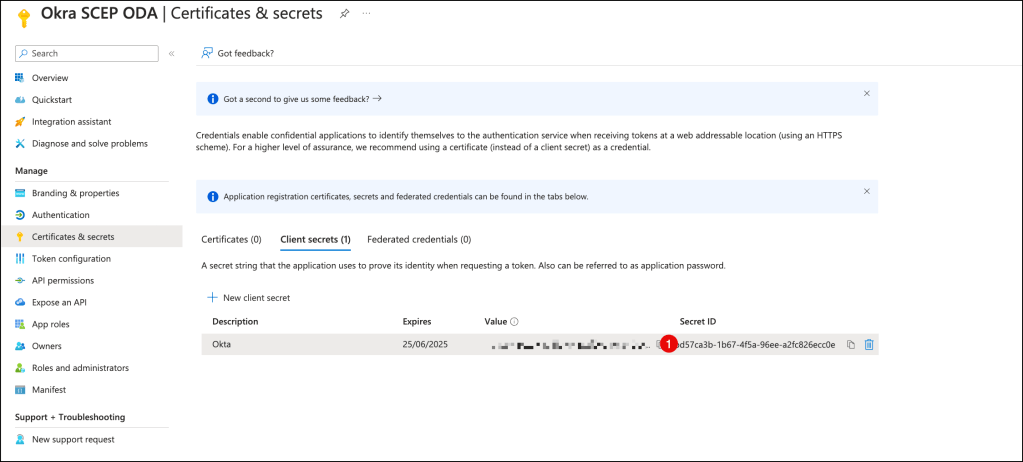Image resolution: width=1023 pixels, height=462 pixels.
Task: Click the Got feedback? button
Action: tap(238, 53)
